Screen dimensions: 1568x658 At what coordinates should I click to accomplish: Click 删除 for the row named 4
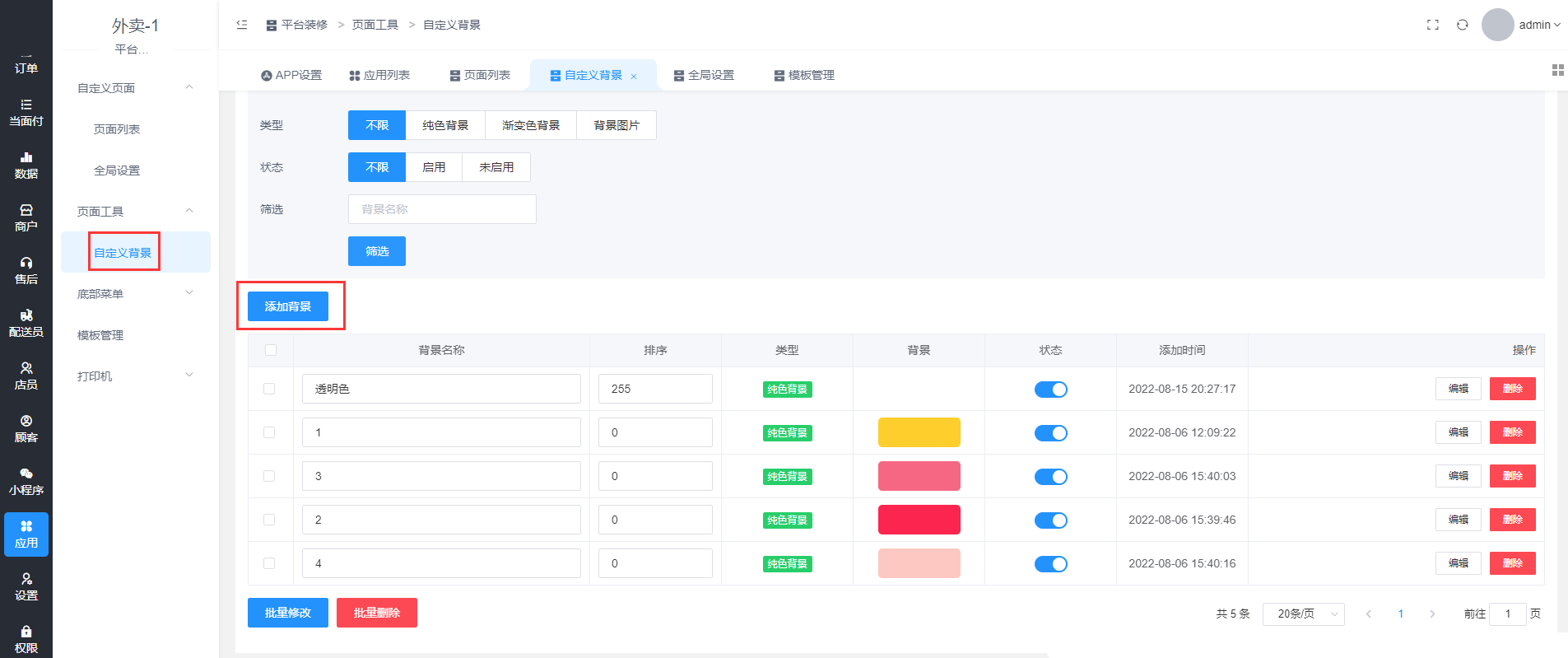click(x=1513, y=563)
